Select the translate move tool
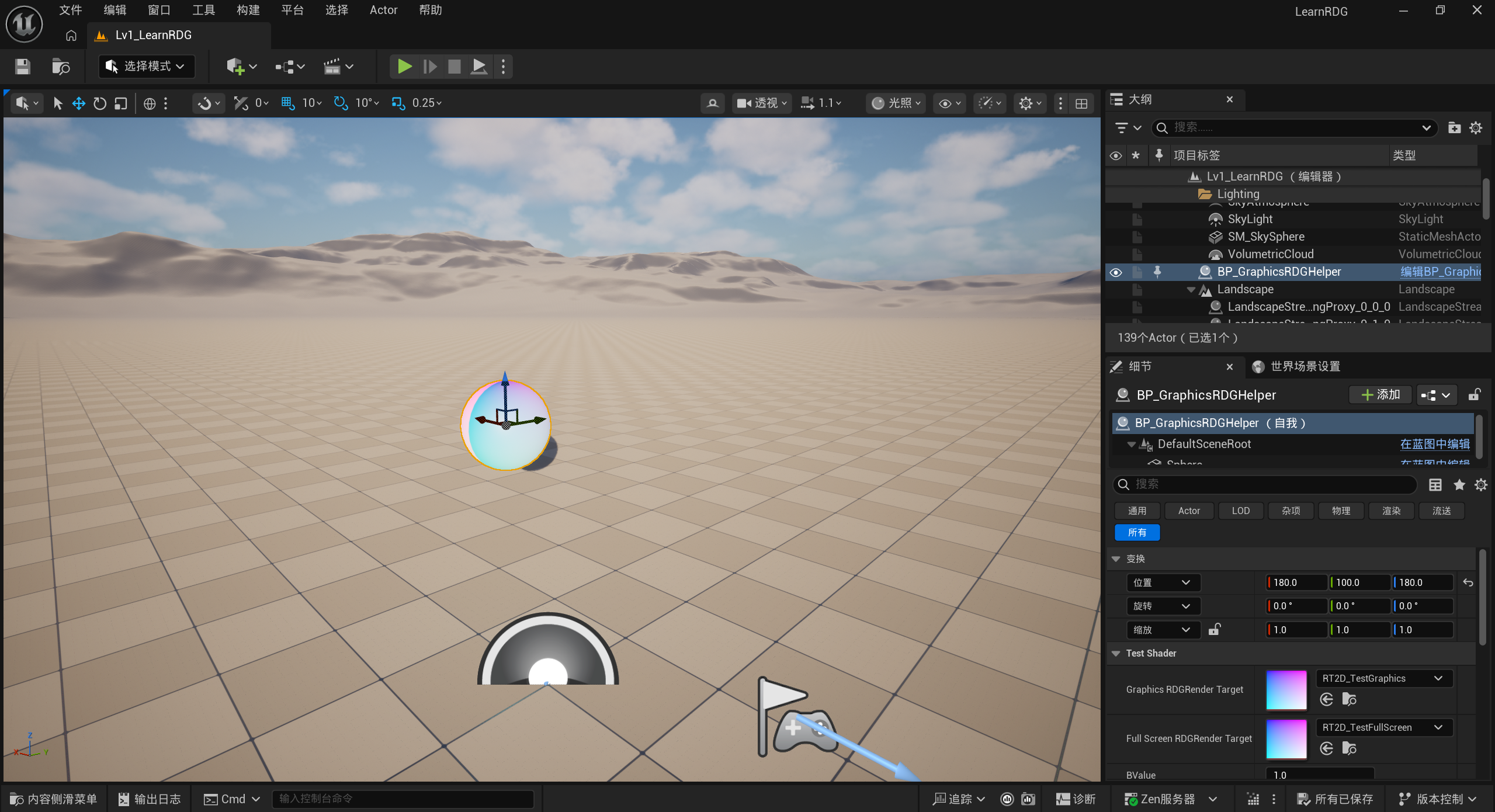Screen dimensions: 1495x812 pyautogui.click(x=79, y=103)
